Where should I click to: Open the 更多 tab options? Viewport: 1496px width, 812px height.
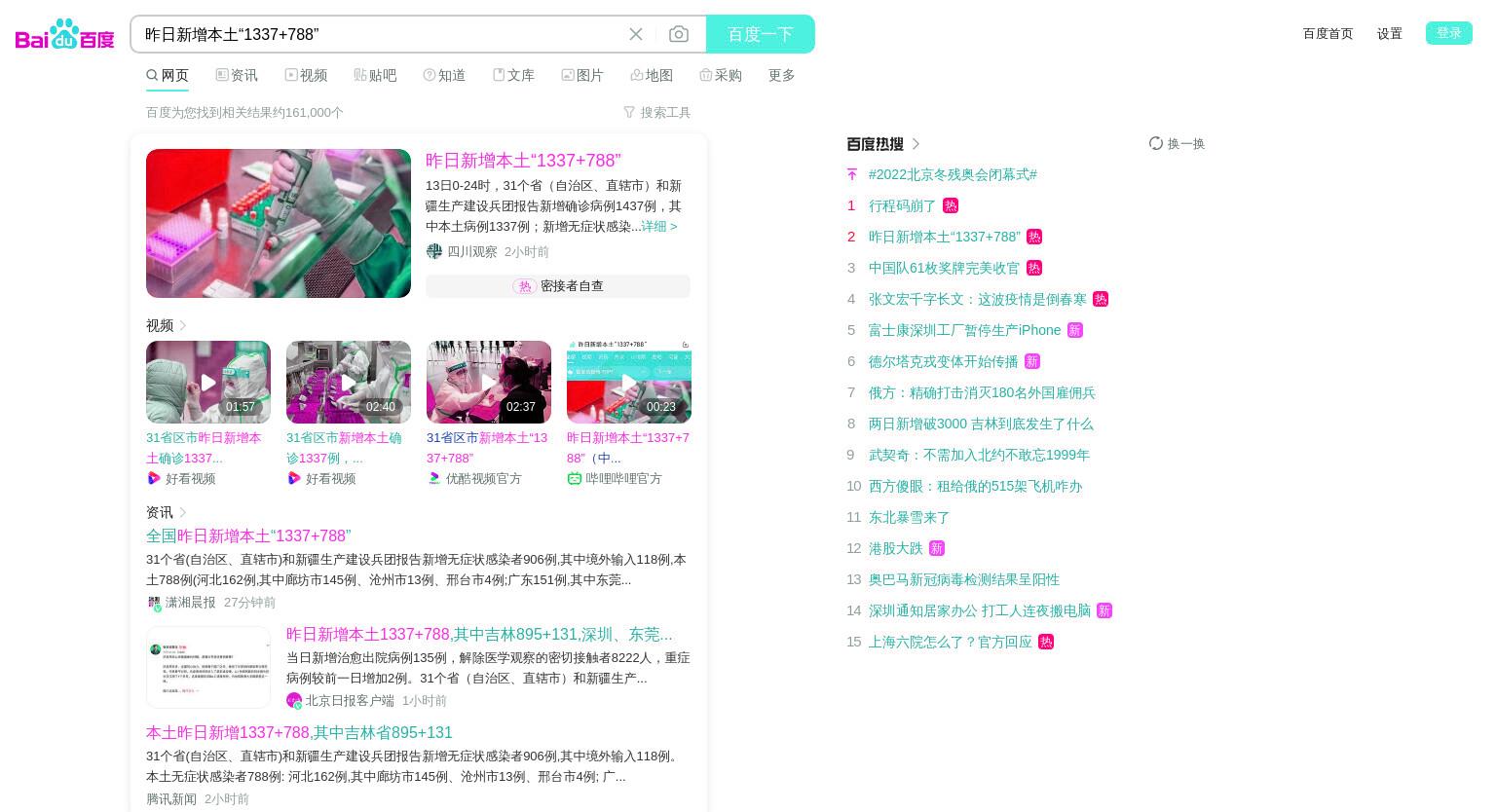click(x=782, y=75)
